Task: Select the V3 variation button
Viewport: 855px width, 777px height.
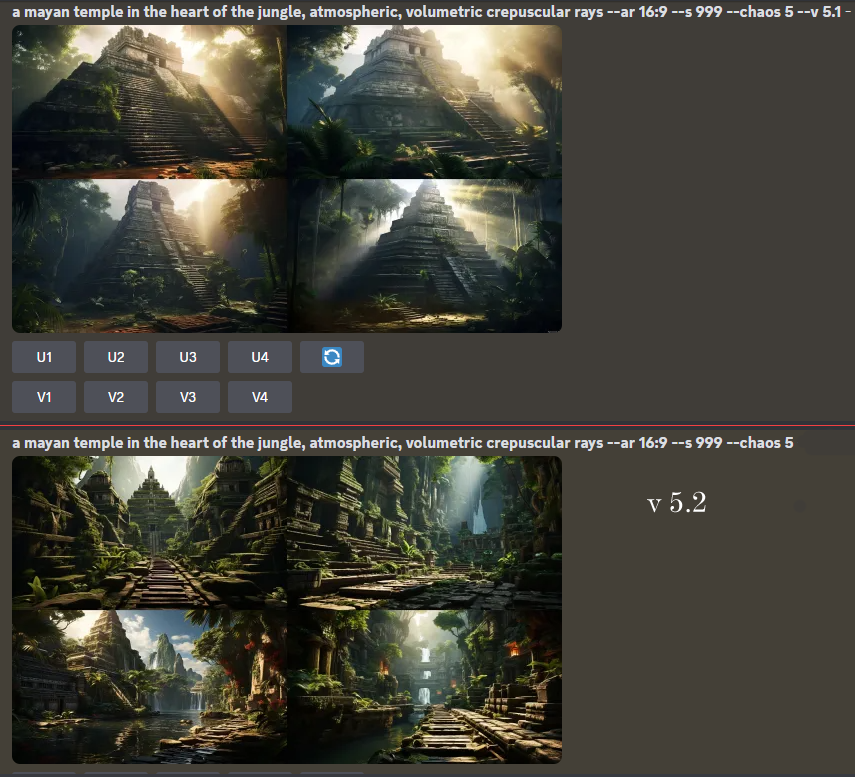Action: (188, 397)
